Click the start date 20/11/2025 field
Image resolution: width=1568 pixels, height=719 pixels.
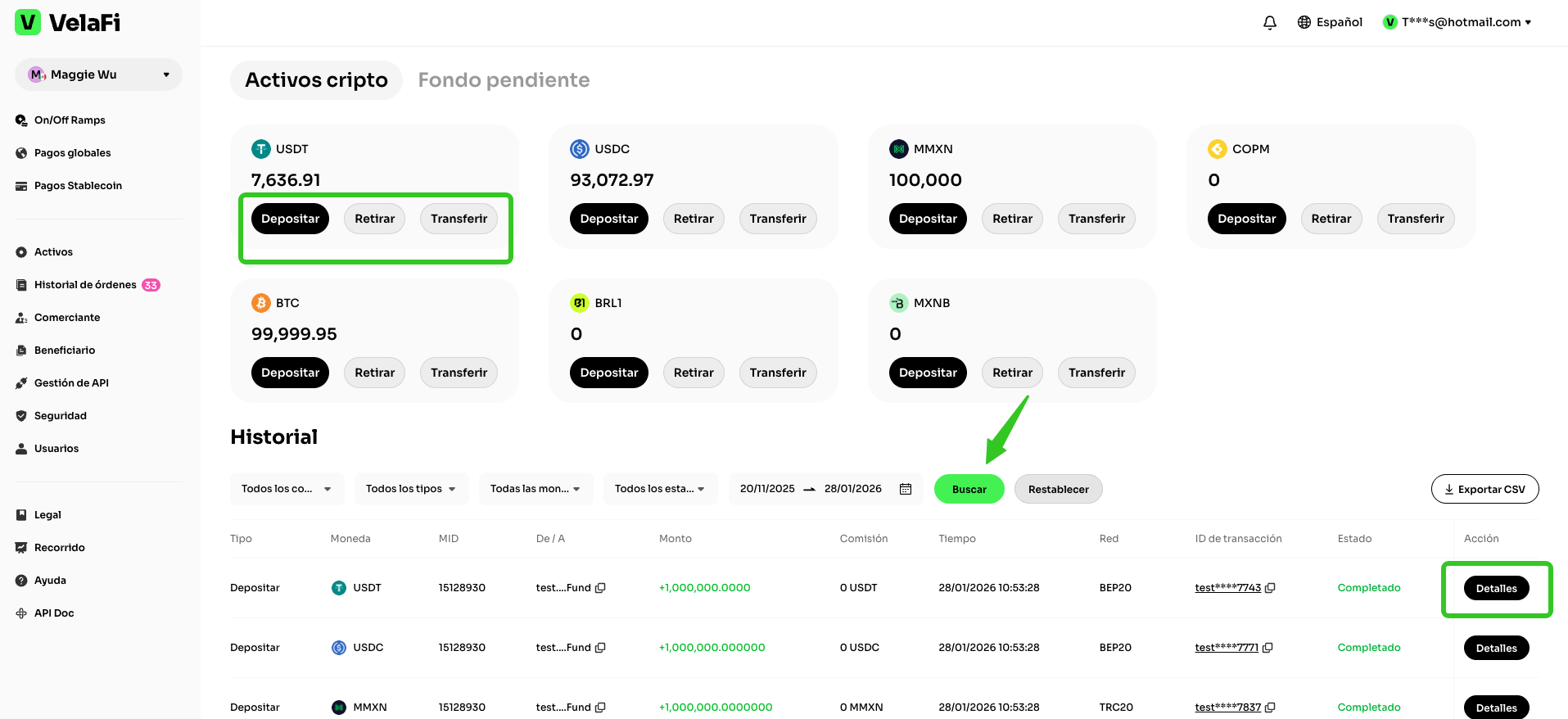pyautogui.click(x=767, y=489)
